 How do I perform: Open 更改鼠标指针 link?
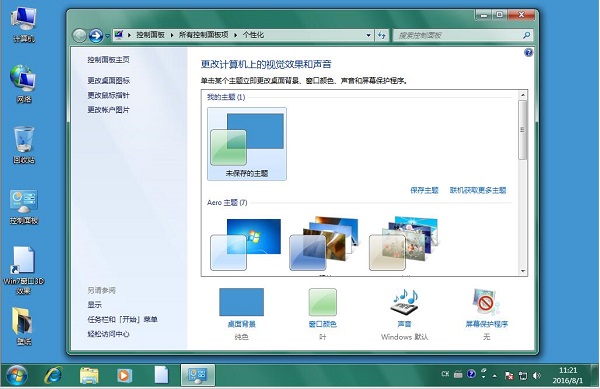pos(108,95)
